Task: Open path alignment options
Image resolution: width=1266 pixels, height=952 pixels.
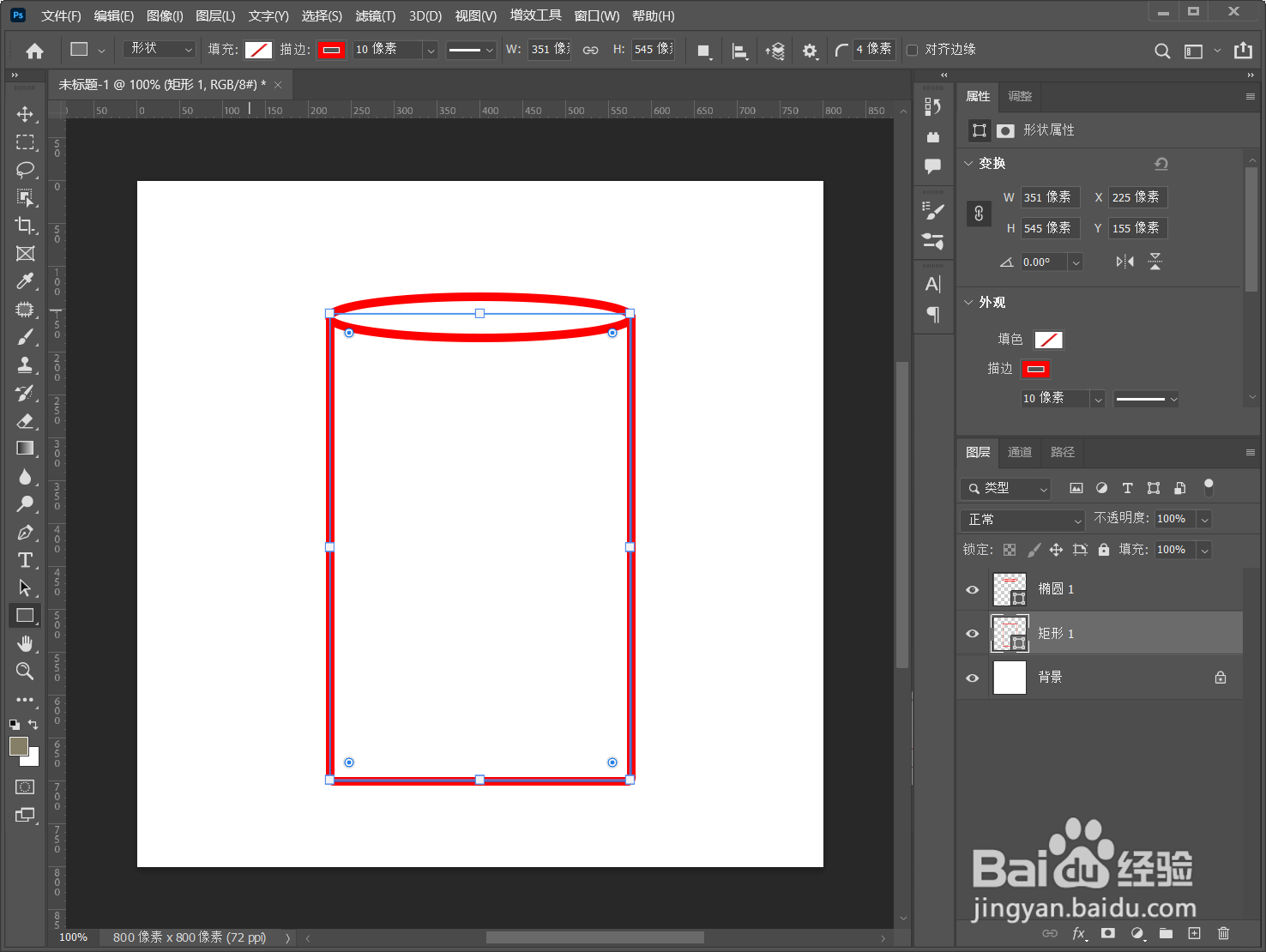Action: coord(739,51)
